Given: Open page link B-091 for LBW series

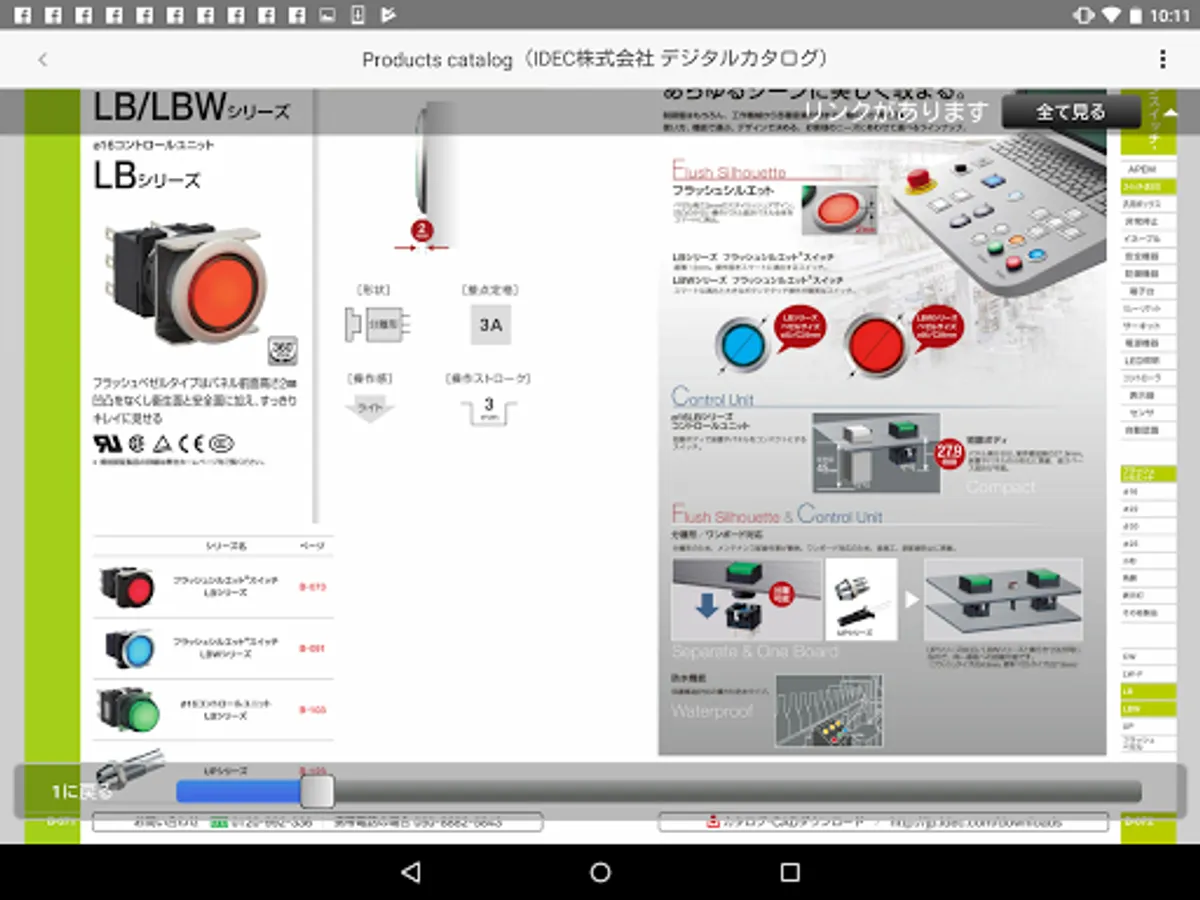Looking at the screenshot, I should tap(313, 649).
